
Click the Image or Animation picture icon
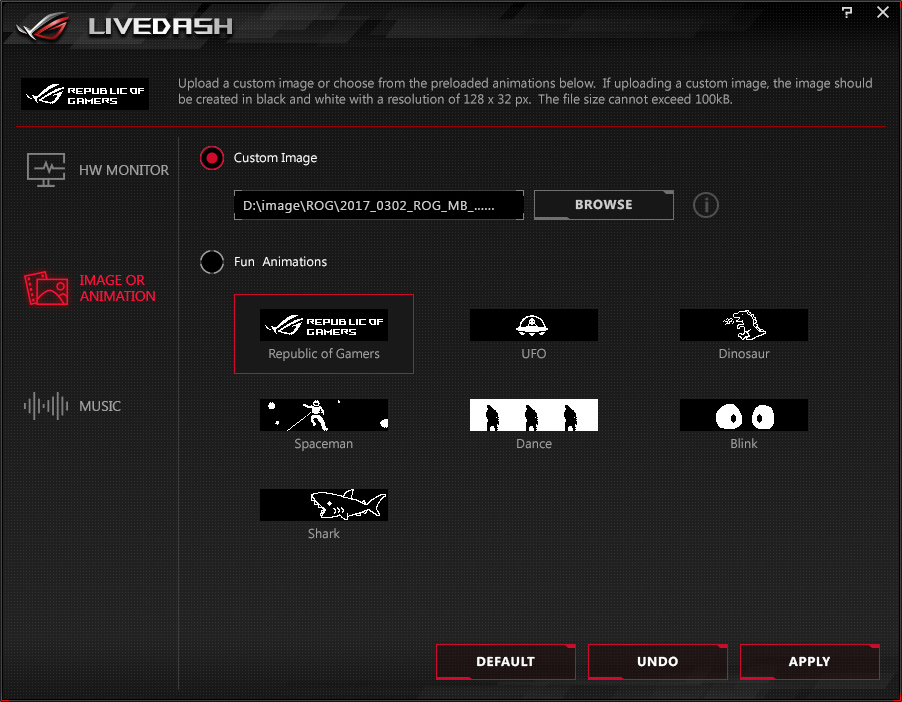[46, 288]
